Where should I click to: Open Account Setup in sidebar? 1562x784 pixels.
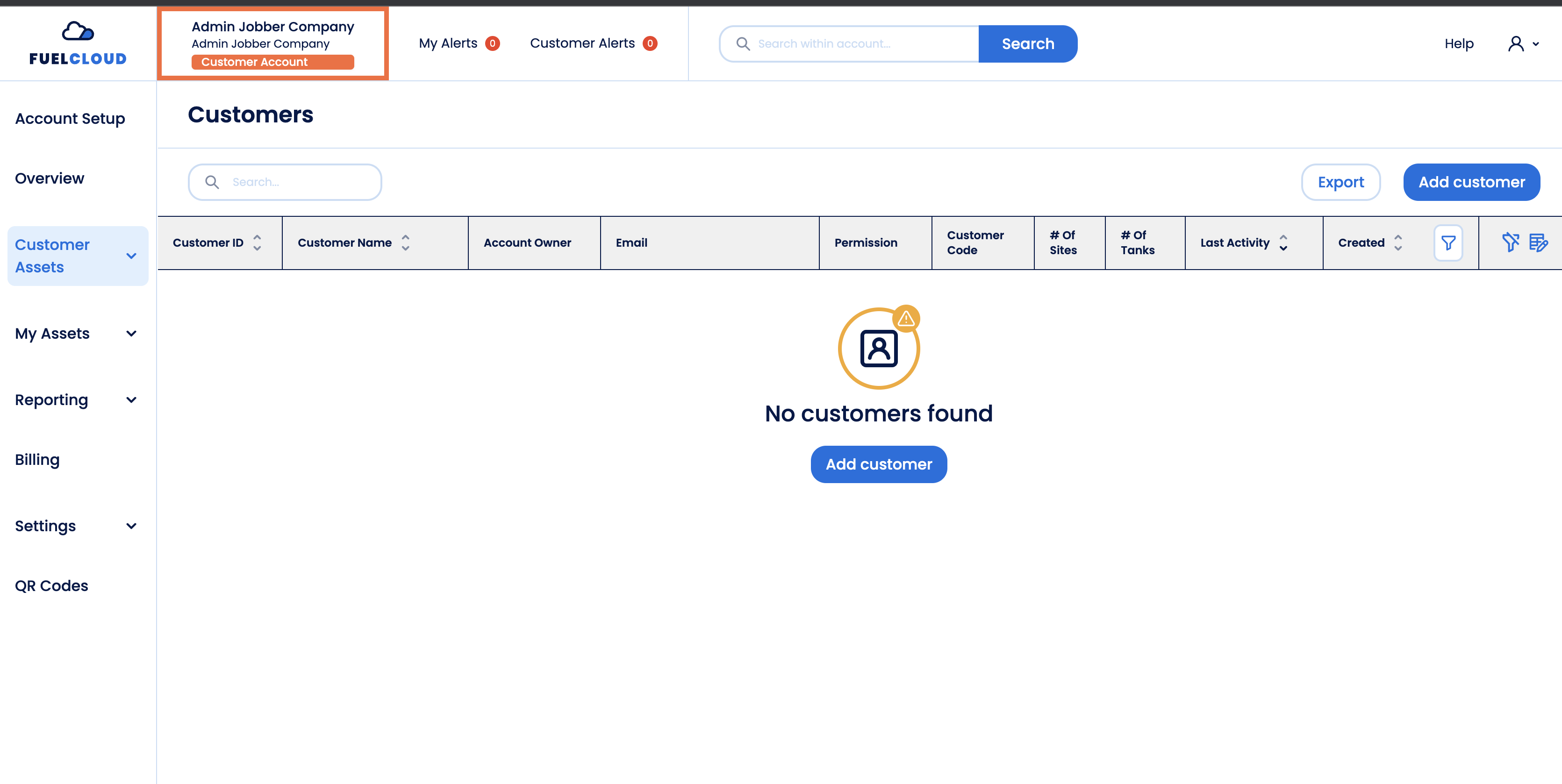click(x=70, y=119)
